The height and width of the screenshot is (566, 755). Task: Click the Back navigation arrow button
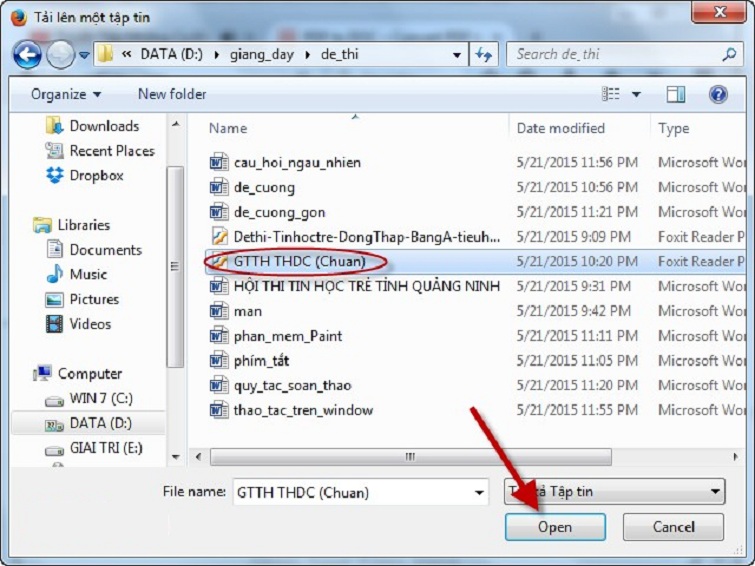point(29,54)
